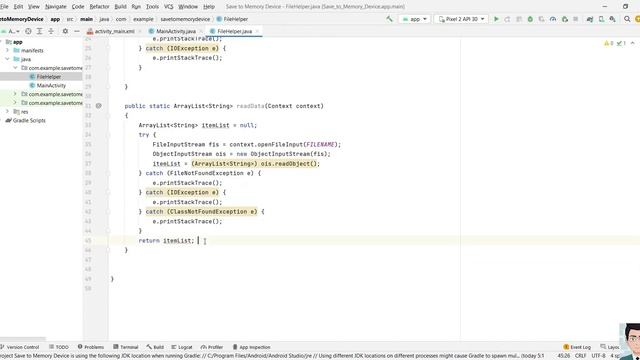Open Project panel gear options

65,31
